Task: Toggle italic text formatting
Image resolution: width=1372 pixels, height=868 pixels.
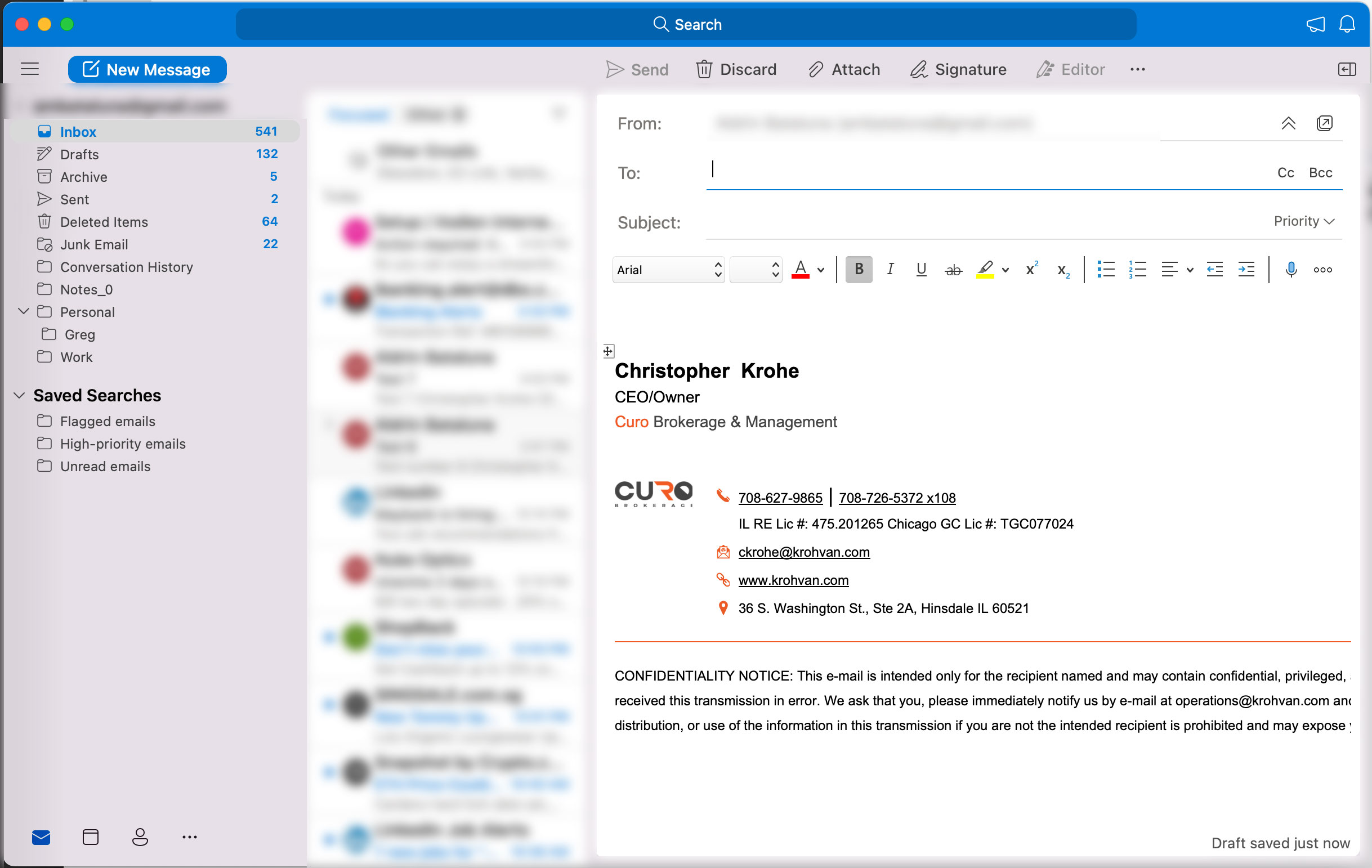Action: [890, 270]
